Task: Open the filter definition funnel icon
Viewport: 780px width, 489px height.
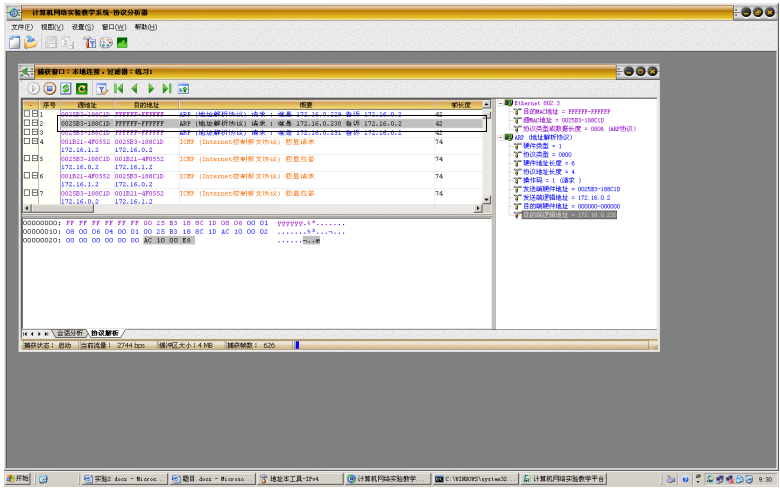Action: coord(90,43)
